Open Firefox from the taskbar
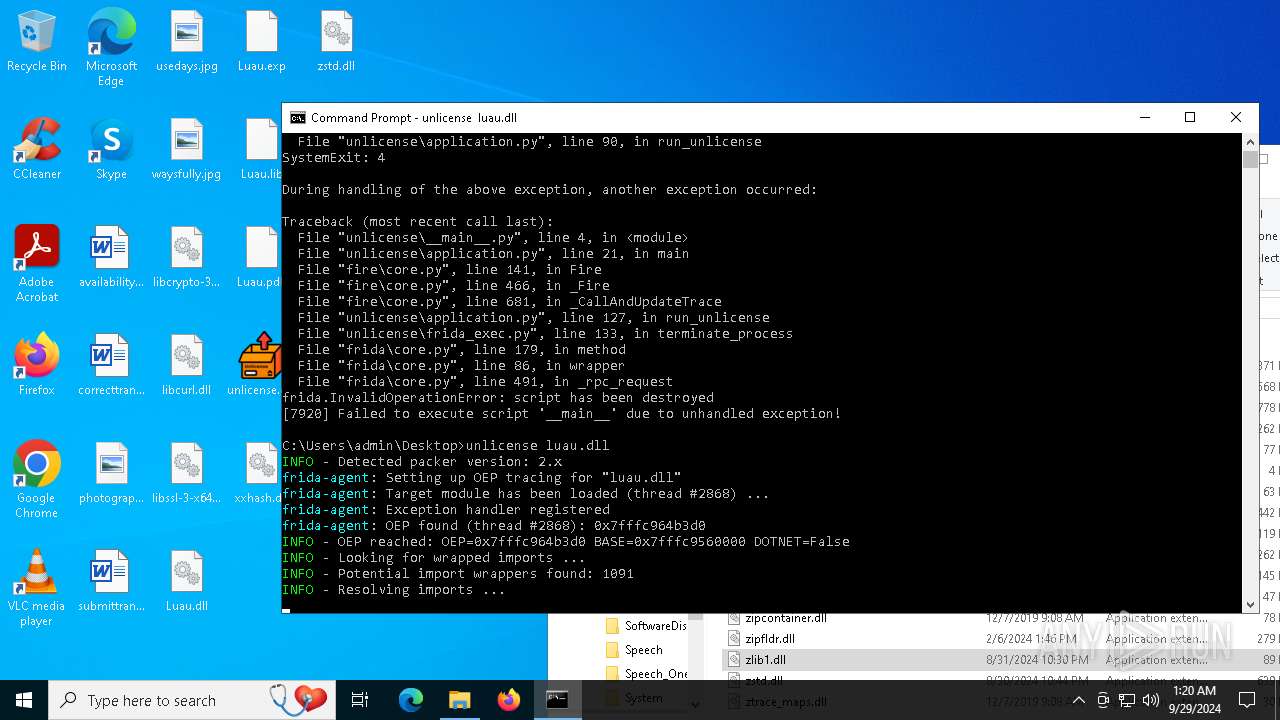The height and width of the screenshot is (720, 1280). (509, 700)
